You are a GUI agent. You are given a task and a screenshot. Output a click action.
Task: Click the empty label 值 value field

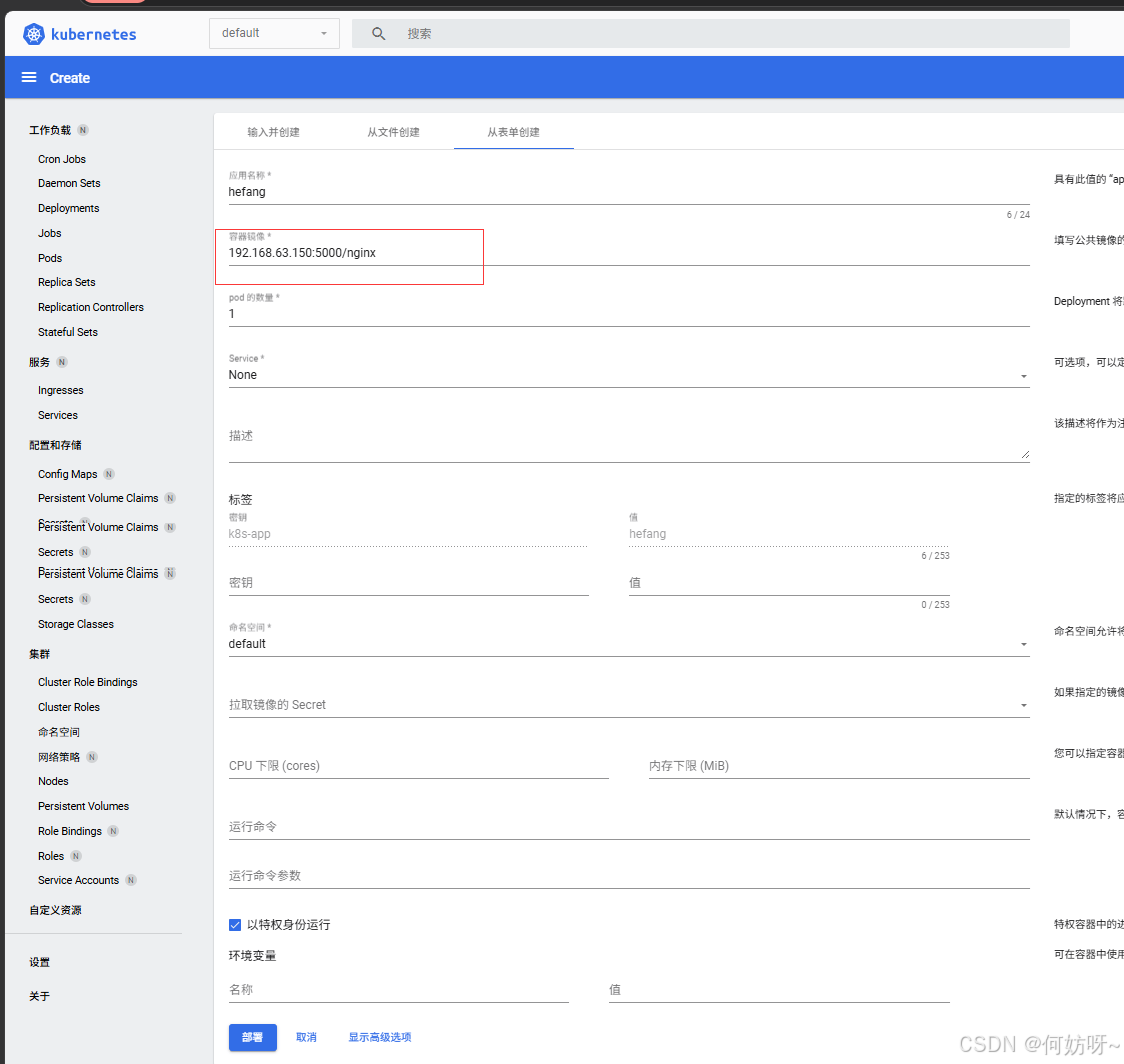coord(789,583)
